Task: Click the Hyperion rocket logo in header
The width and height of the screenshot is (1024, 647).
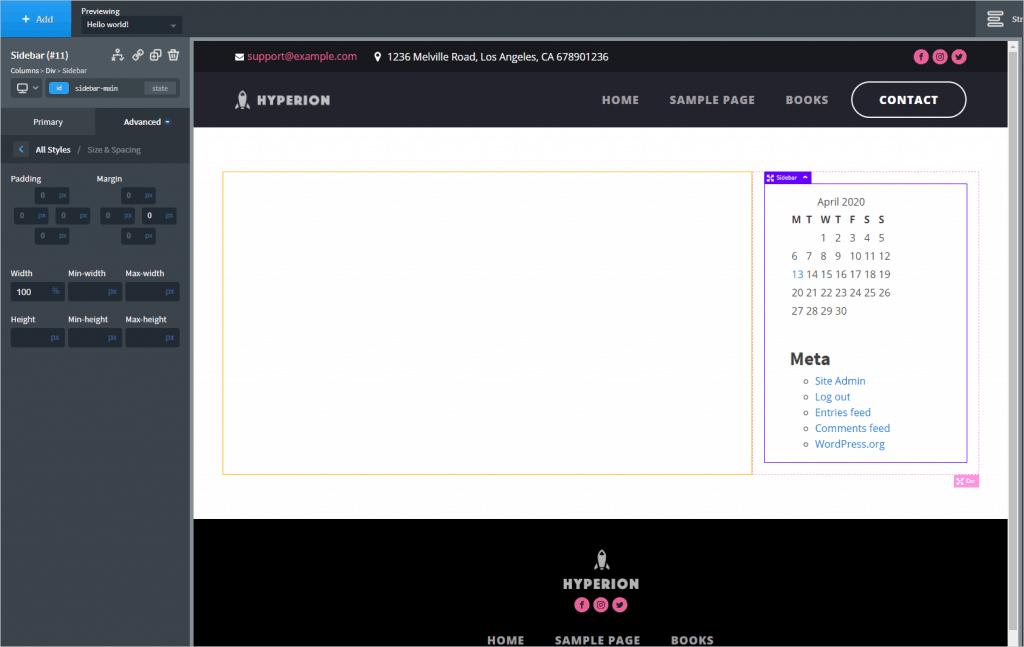Action: point(282,100)
